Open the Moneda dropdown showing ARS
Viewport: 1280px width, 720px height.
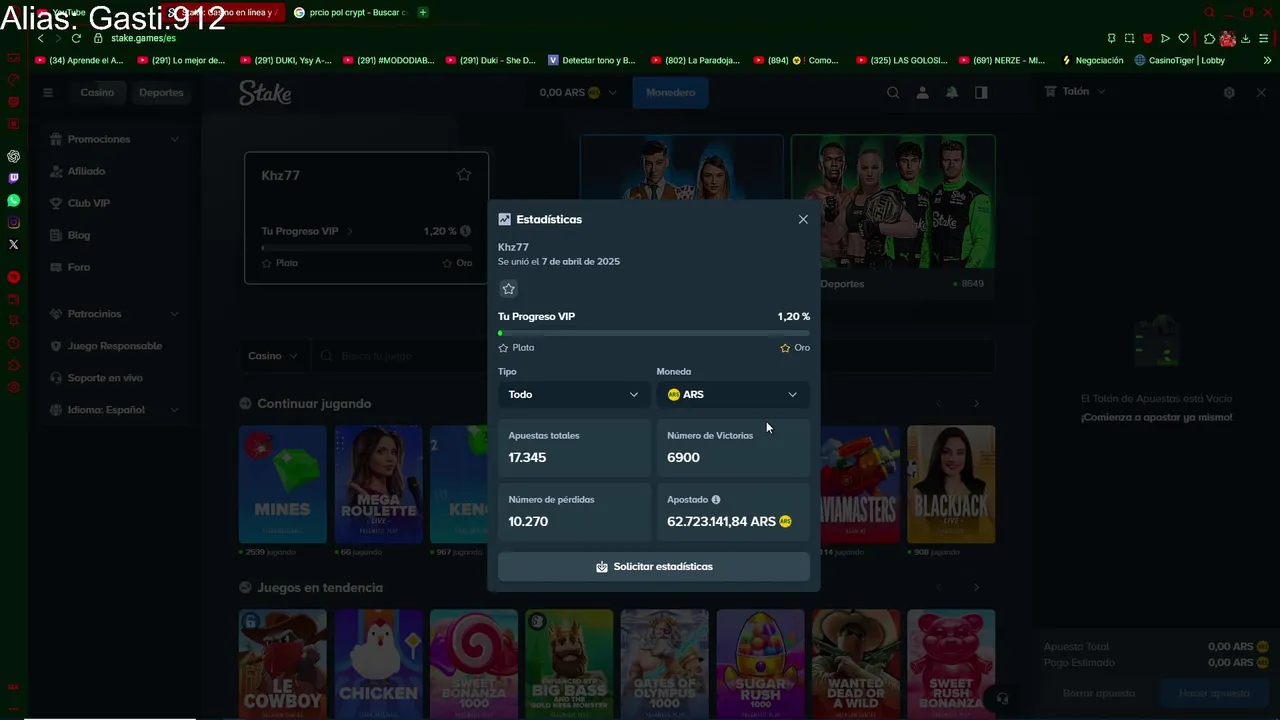pyautogui.click(x=733, y=394)
